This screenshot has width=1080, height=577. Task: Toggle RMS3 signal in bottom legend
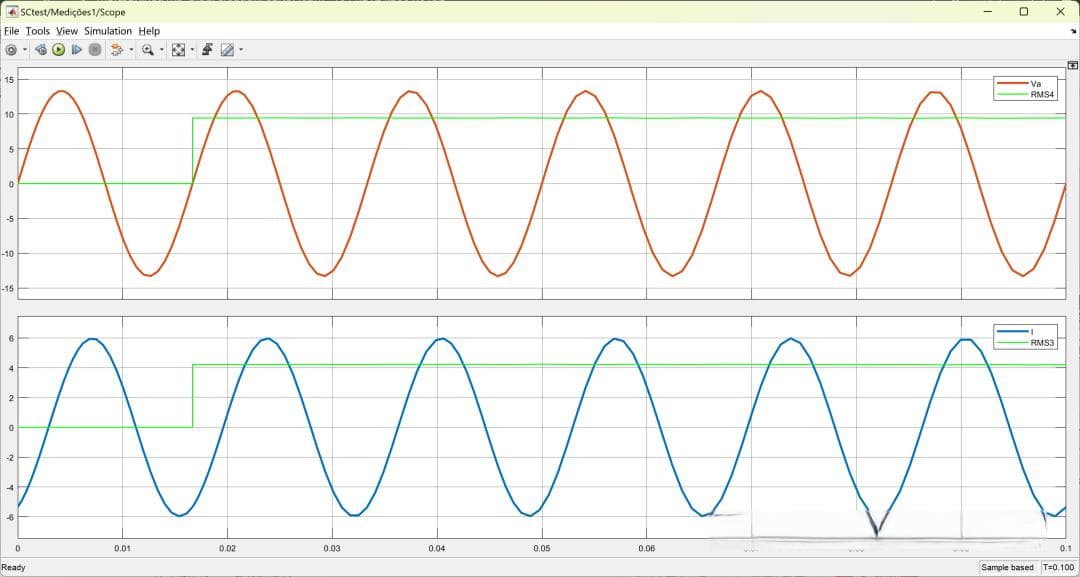point(1024,342)
